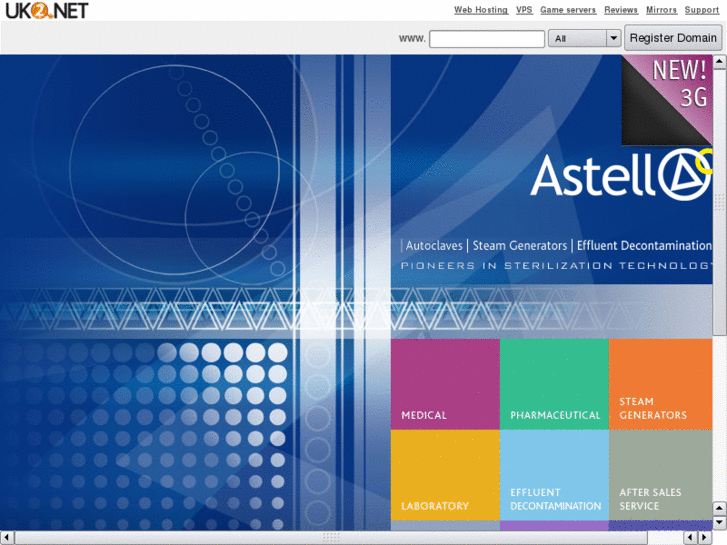Click the horizontal scrollbar thumb

tap(331, 538)
